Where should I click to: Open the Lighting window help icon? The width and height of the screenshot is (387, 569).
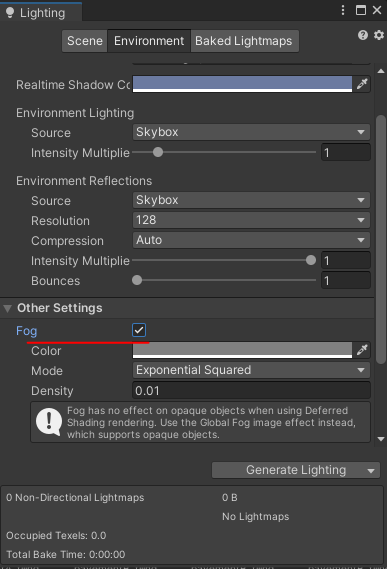[x=363, y=35]
